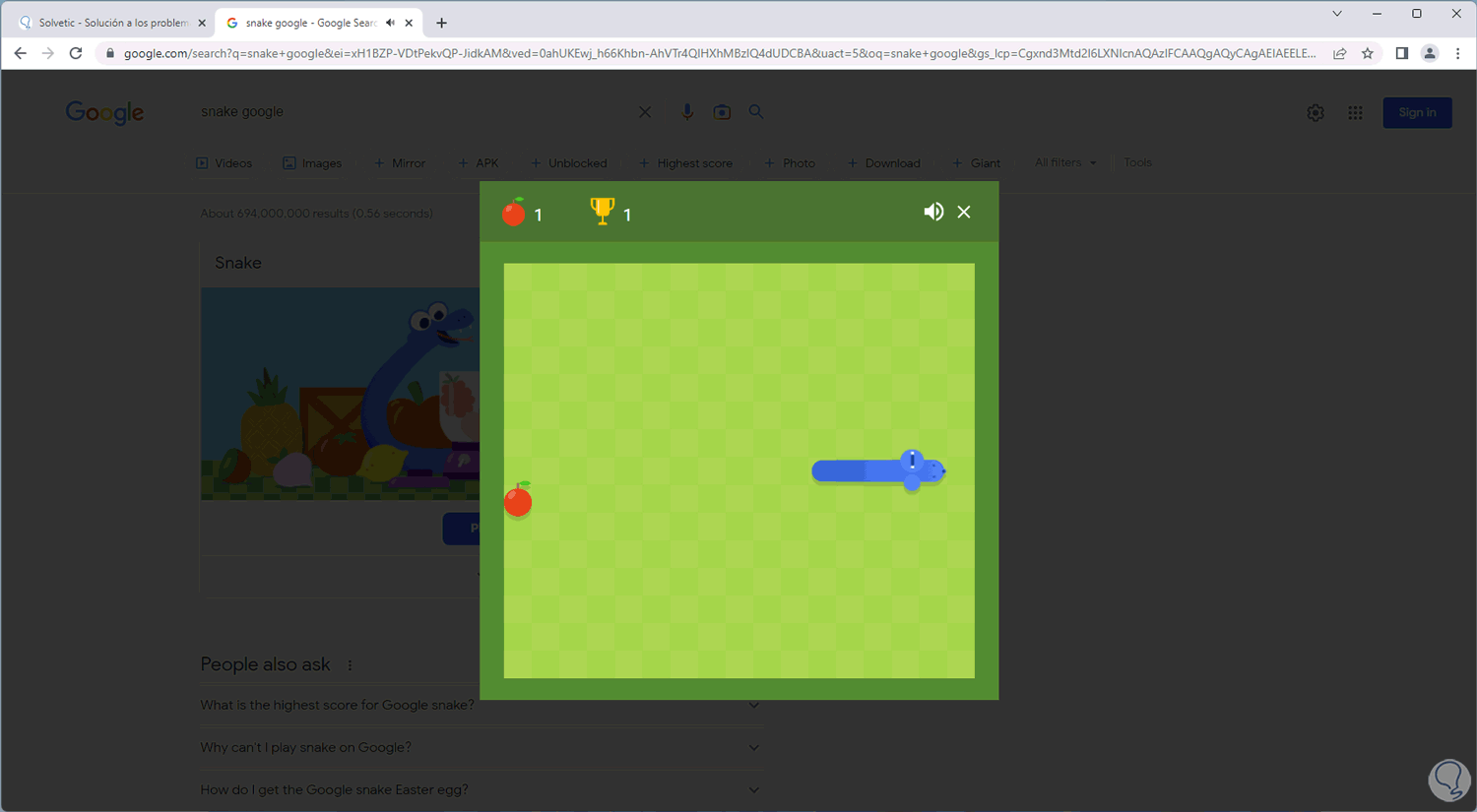Go back to the previous page
1477x812 pixels.
click(x=21, y=53)
